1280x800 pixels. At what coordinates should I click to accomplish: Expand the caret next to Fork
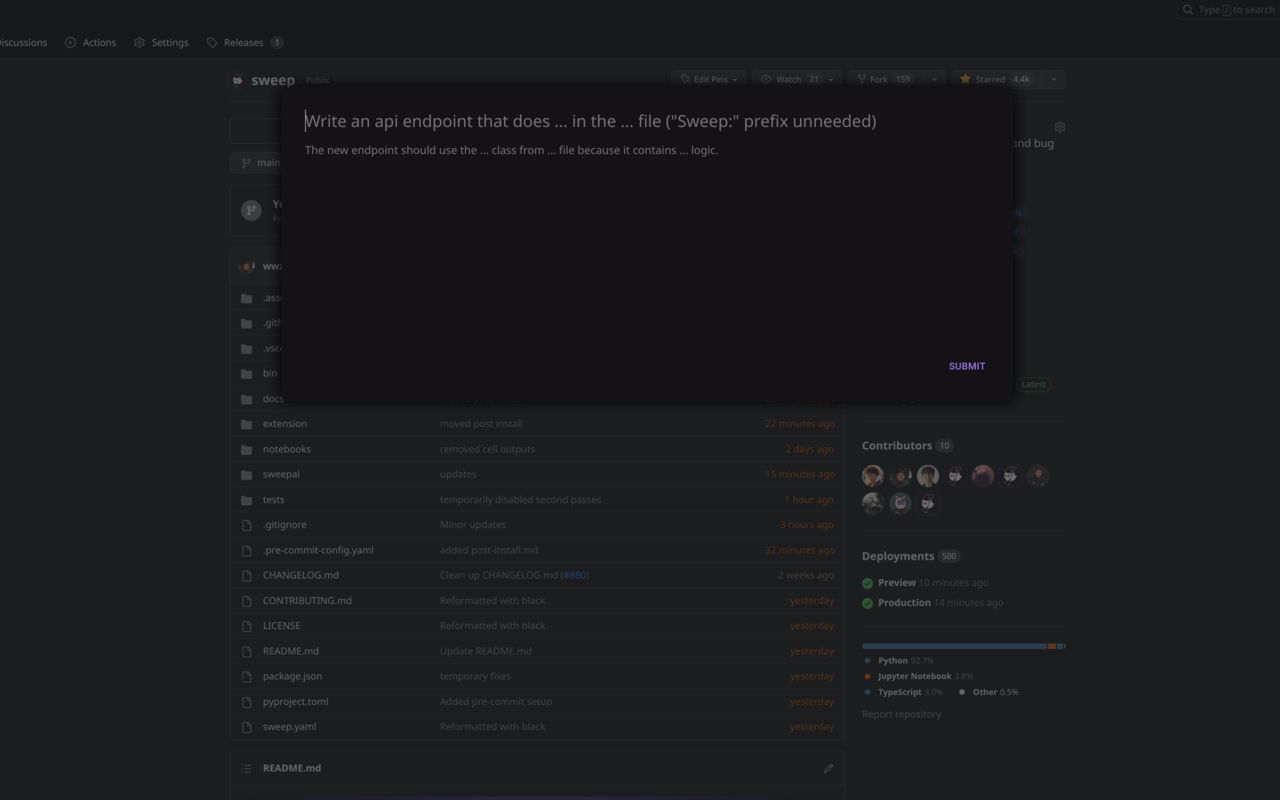[x=934, y=79]
